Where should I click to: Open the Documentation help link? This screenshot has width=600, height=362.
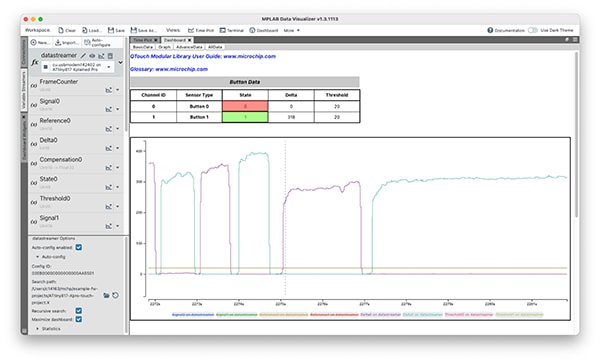(505, 30)
